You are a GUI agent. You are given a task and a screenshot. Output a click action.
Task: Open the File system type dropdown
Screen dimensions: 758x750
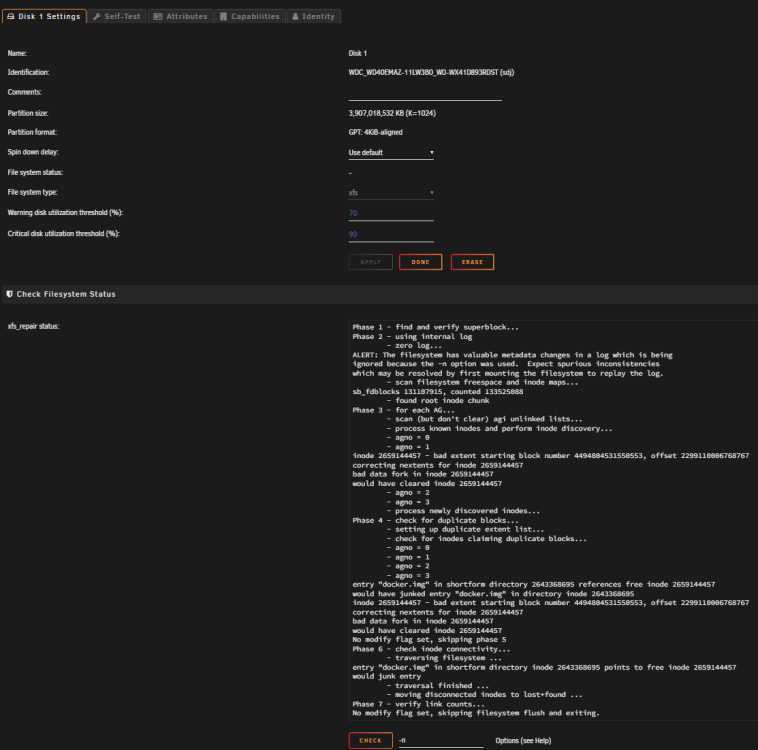(x=391, y=192)
